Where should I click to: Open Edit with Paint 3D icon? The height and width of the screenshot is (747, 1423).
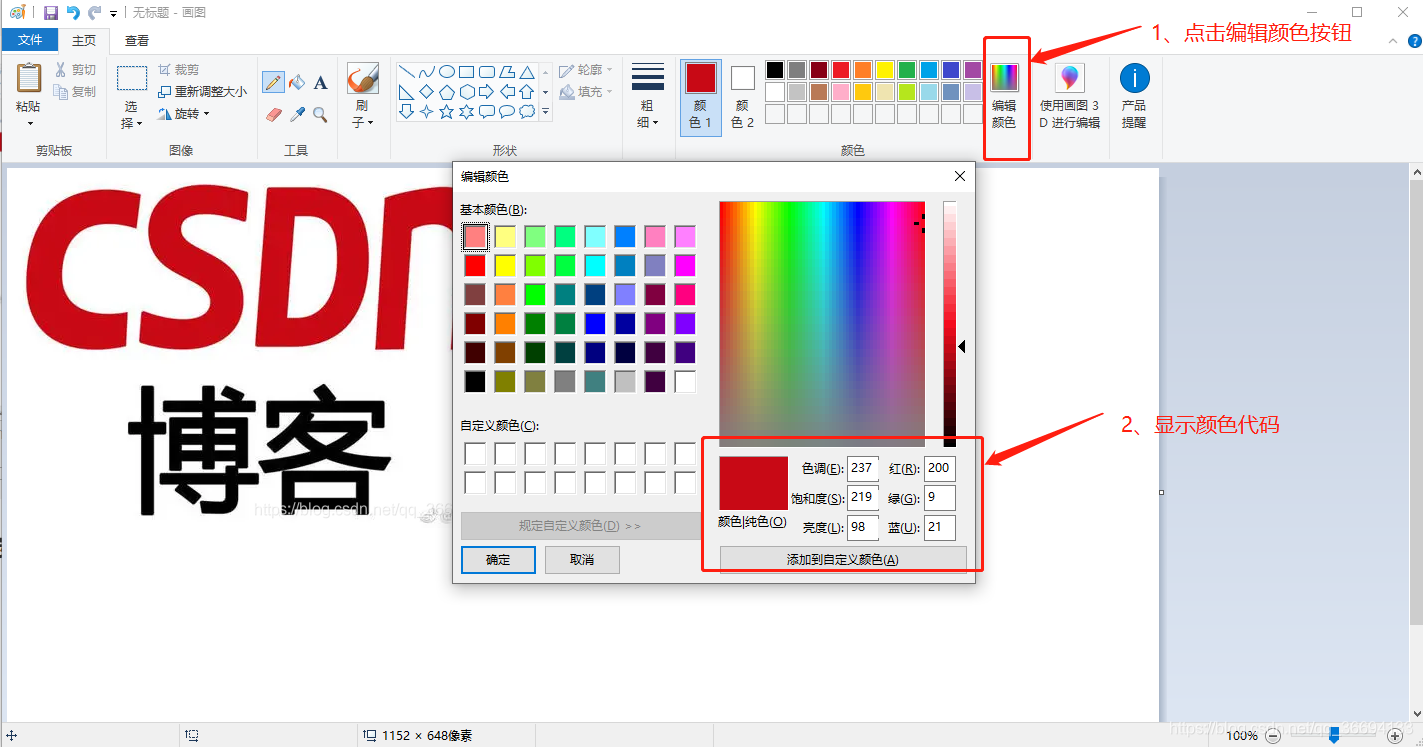click(x=1070, y=78)
